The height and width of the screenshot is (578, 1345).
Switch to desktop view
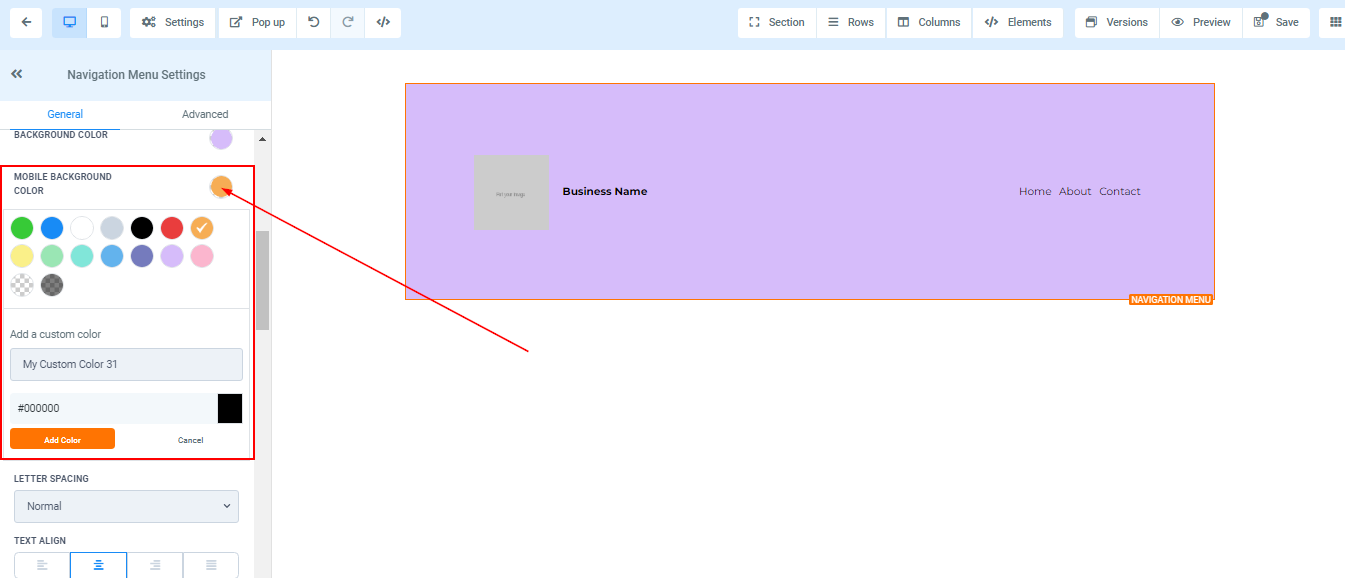[x=69, y=22]
